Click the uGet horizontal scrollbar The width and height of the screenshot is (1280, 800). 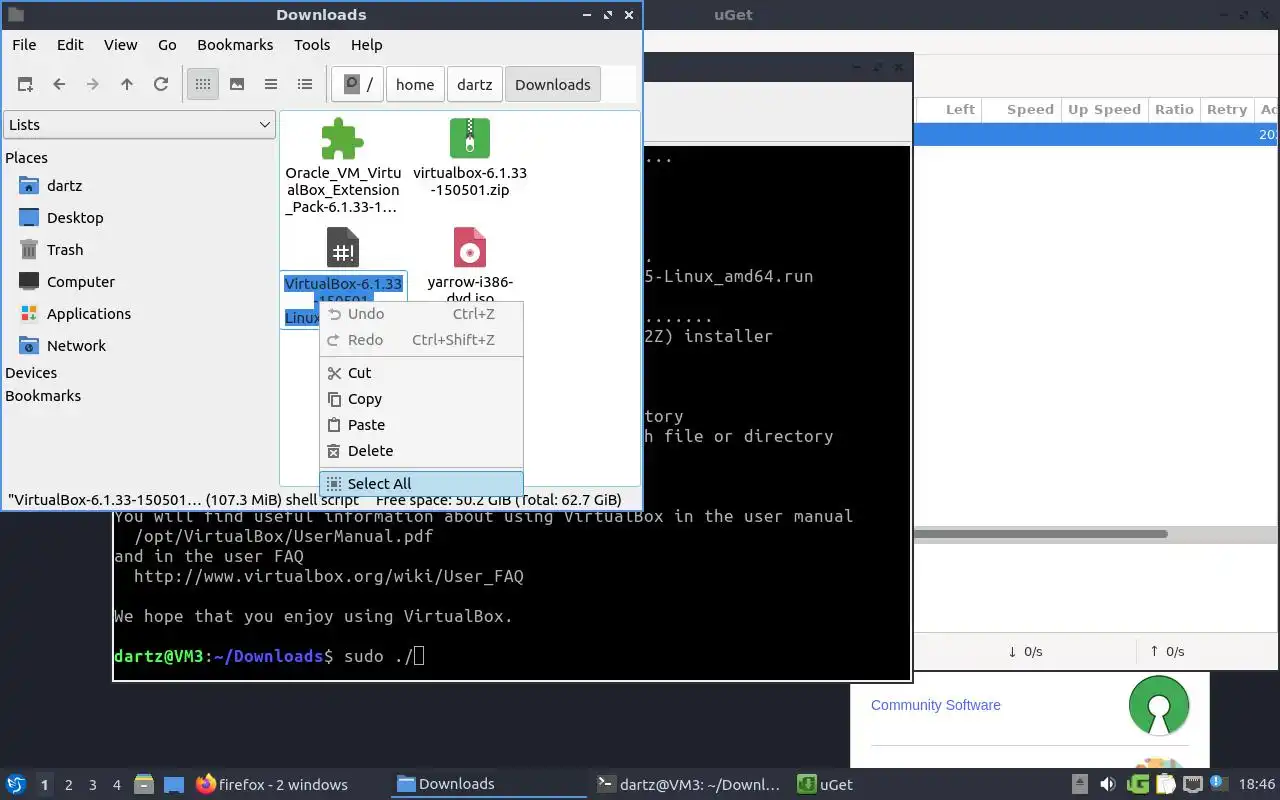click(x=1040, y=534)
